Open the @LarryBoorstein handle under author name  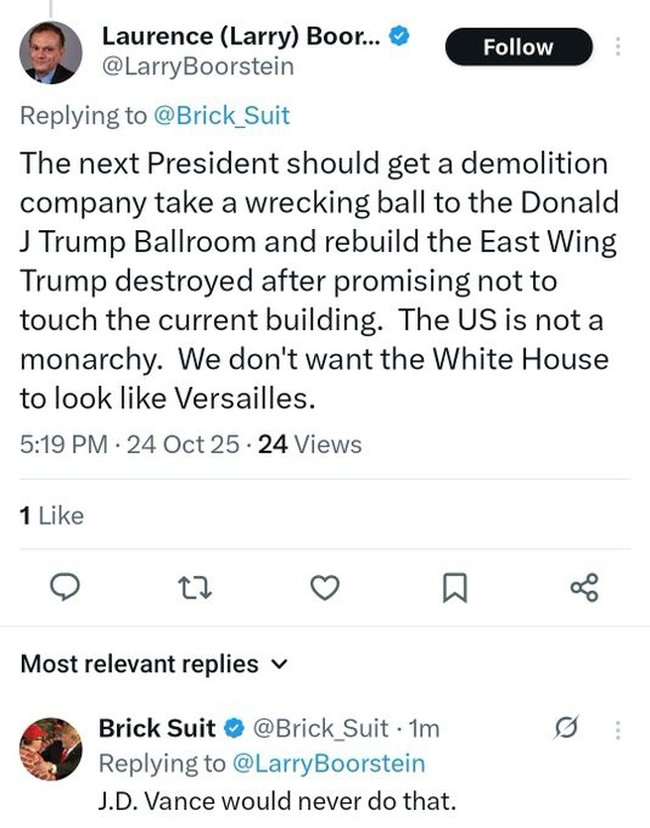pyautogui.click(x=198, y=68)
